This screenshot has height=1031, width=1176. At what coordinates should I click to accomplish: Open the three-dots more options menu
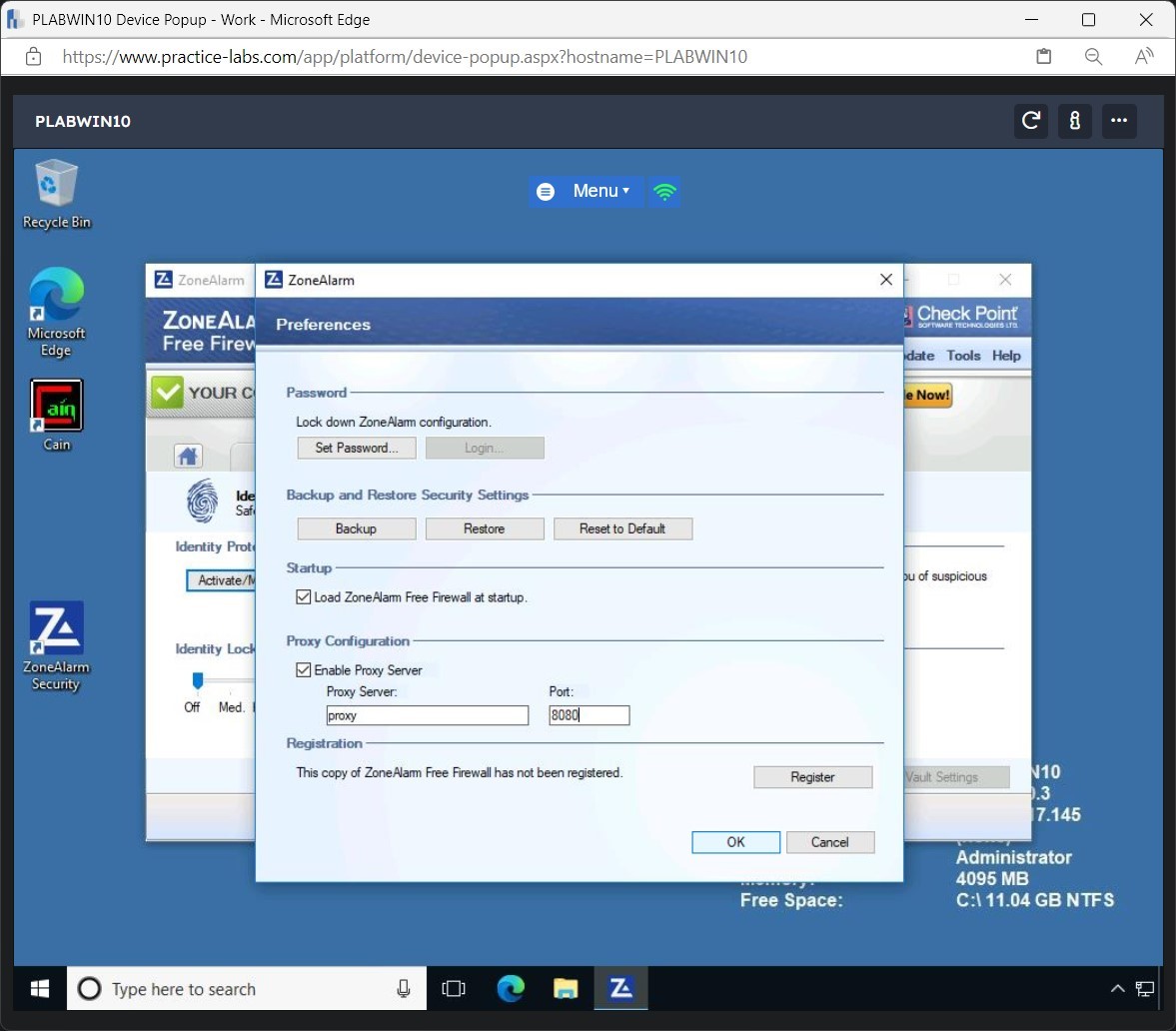tap(1119, 121)
